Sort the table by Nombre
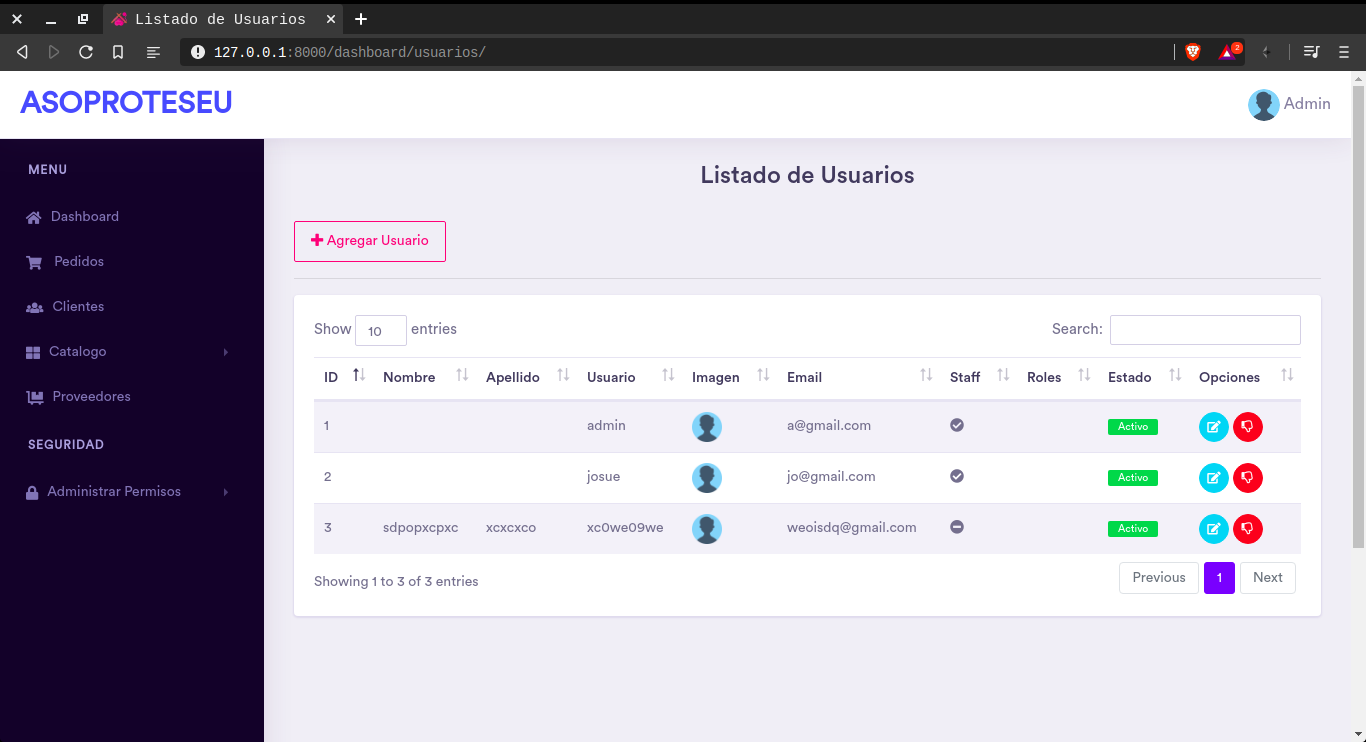 pos(424,377)
